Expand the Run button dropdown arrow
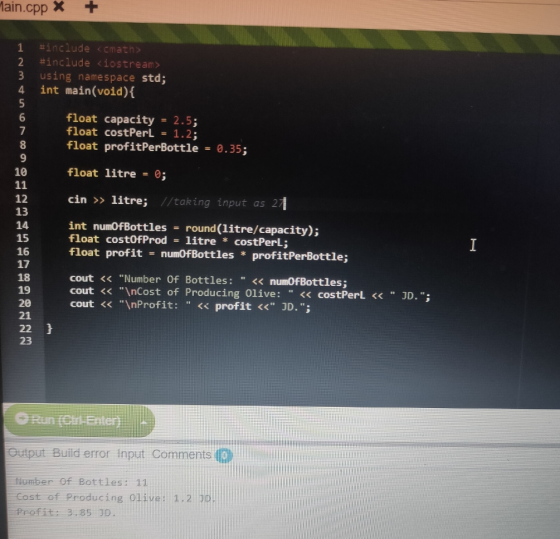The height and width of the screenshot is (539, 560). coord(144,422)
